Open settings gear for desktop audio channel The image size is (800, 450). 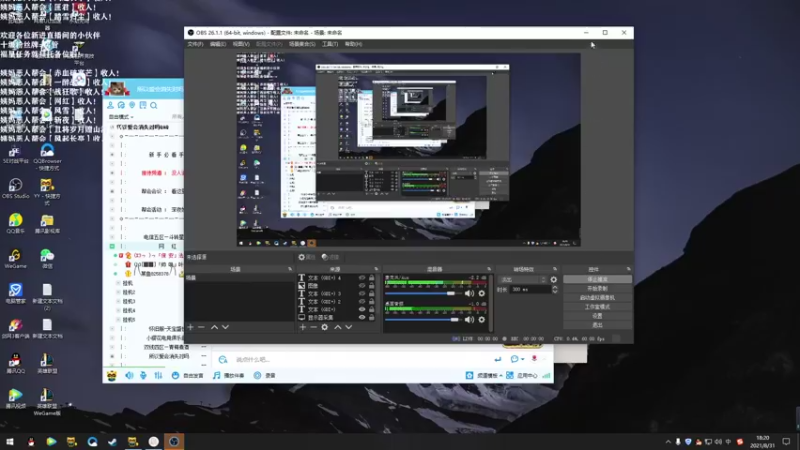482,319
